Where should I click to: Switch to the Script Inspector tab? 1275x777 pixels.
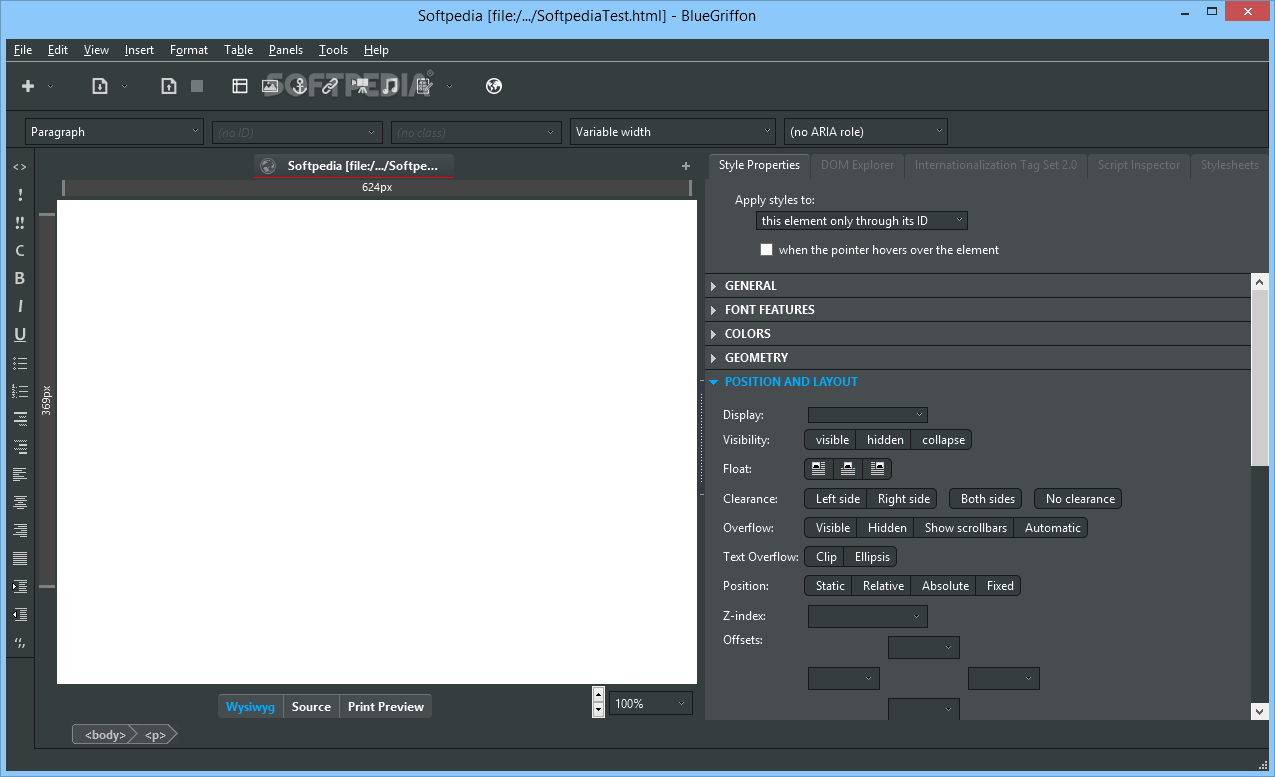click(1138, 165)
